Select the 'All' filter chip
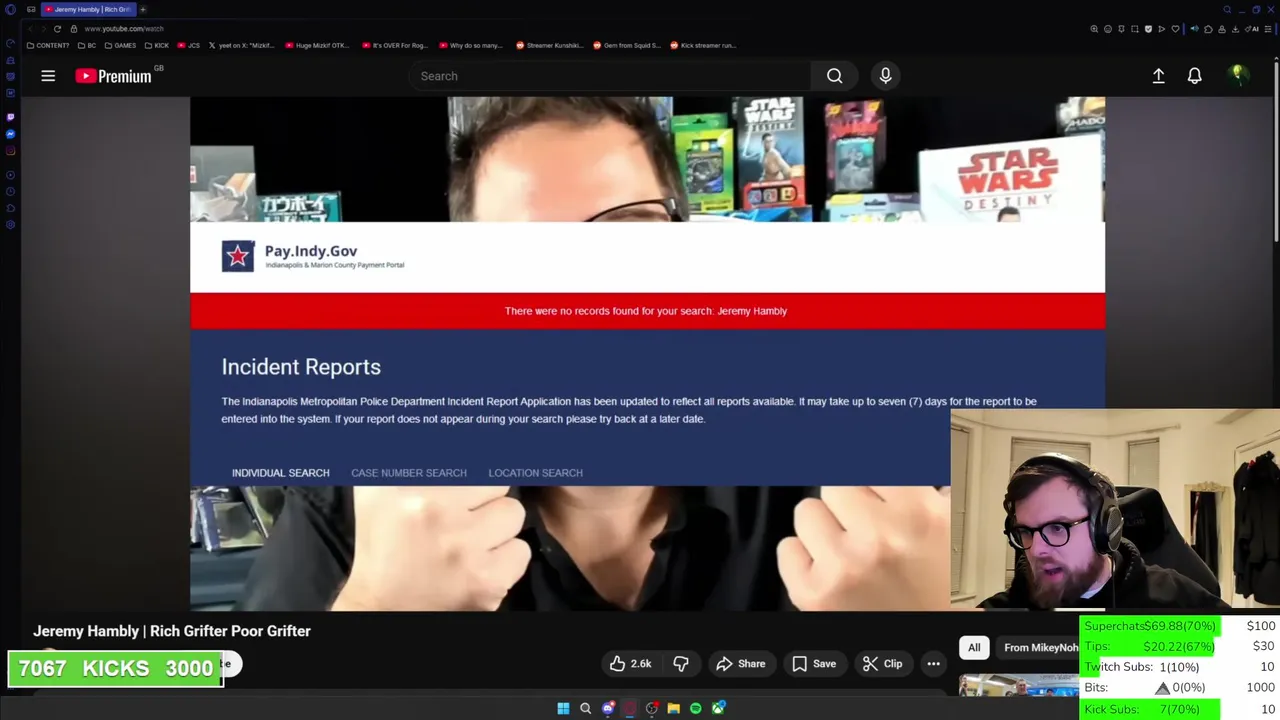 point(974,648)
